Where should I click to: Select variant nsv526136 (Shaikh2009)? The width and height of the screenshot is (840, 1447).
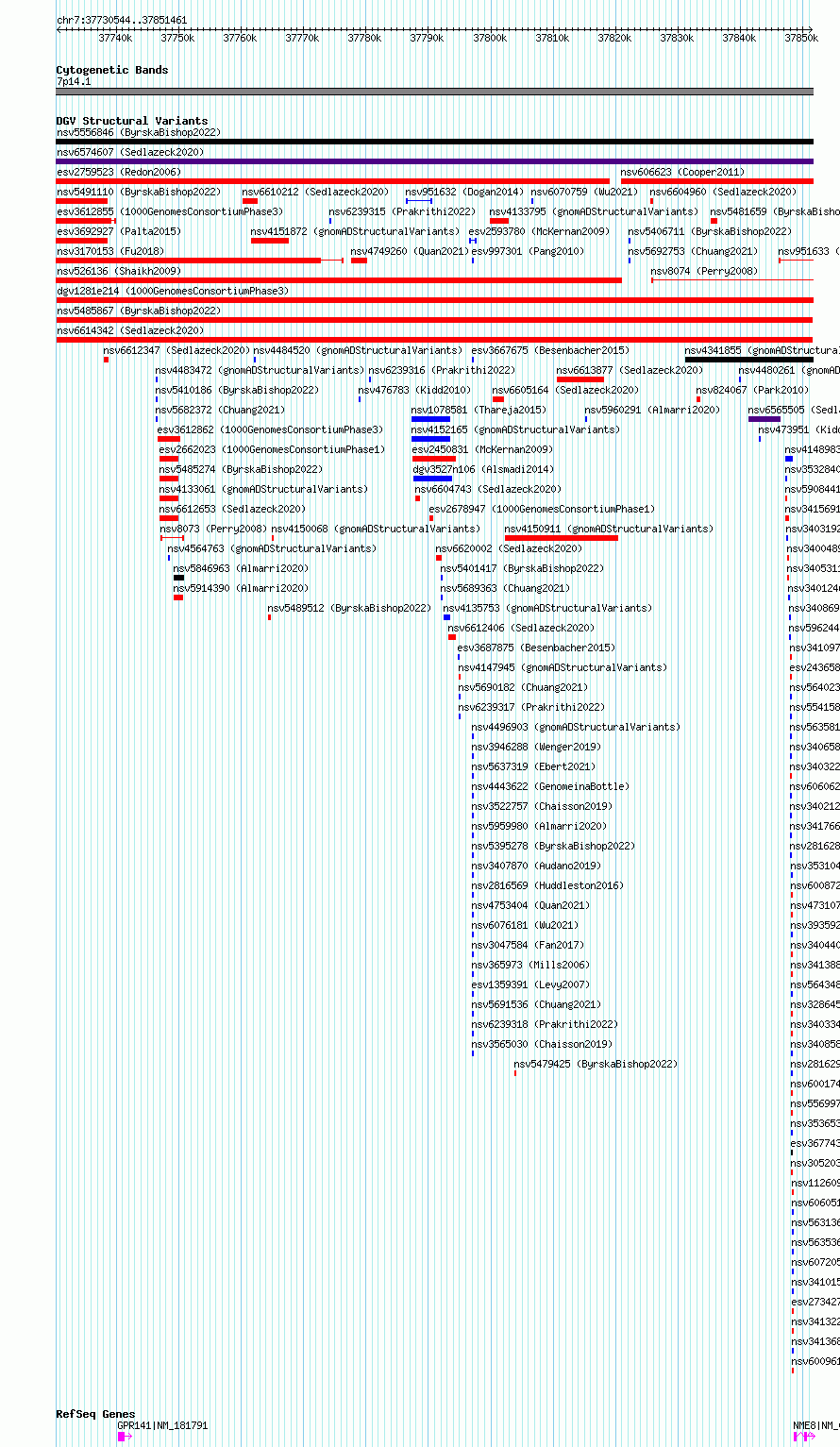pos(118,271)
